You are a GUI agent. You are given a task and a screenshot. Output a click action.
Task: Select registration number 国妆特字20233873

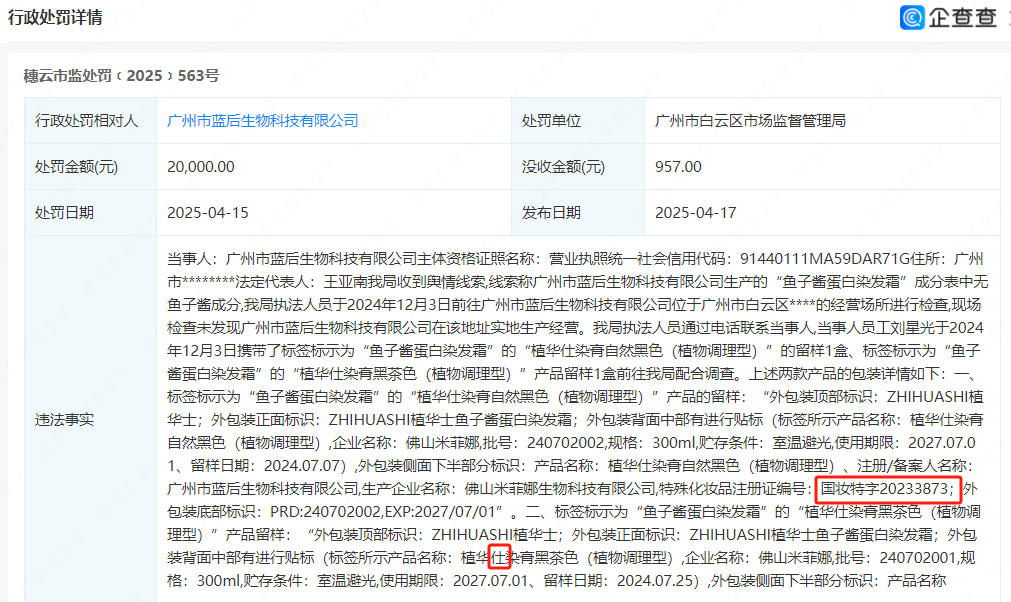pyautogui.click(x=883, y=489)
